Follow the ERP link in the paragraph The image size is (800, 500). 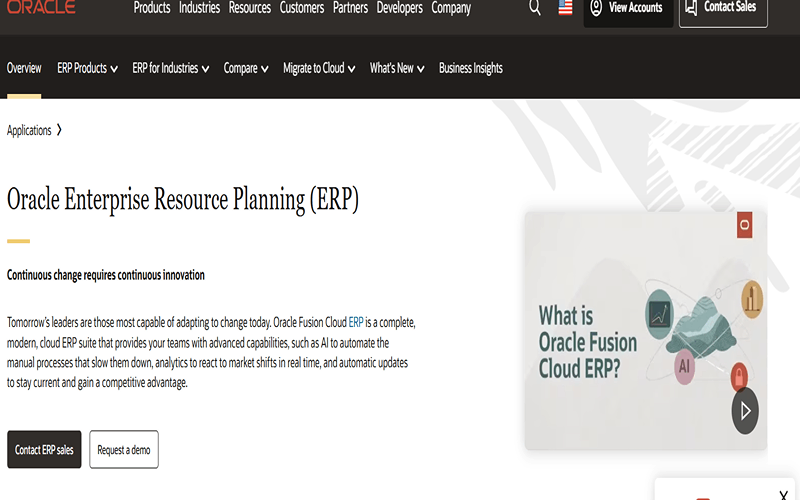(356, 322)
